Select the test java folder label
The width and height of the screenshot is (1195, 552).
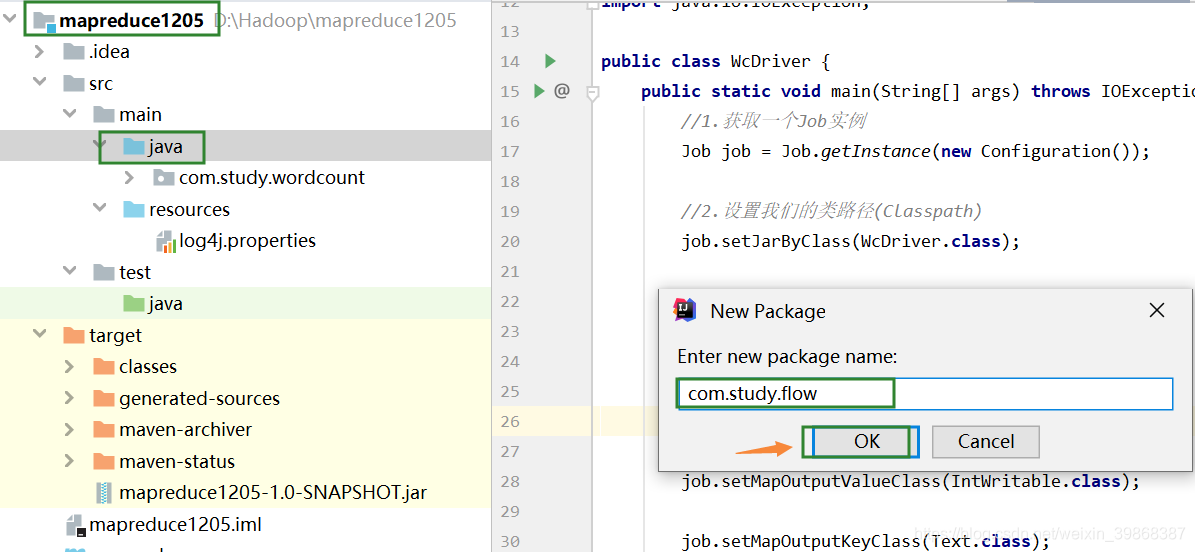tap(165, 303)
